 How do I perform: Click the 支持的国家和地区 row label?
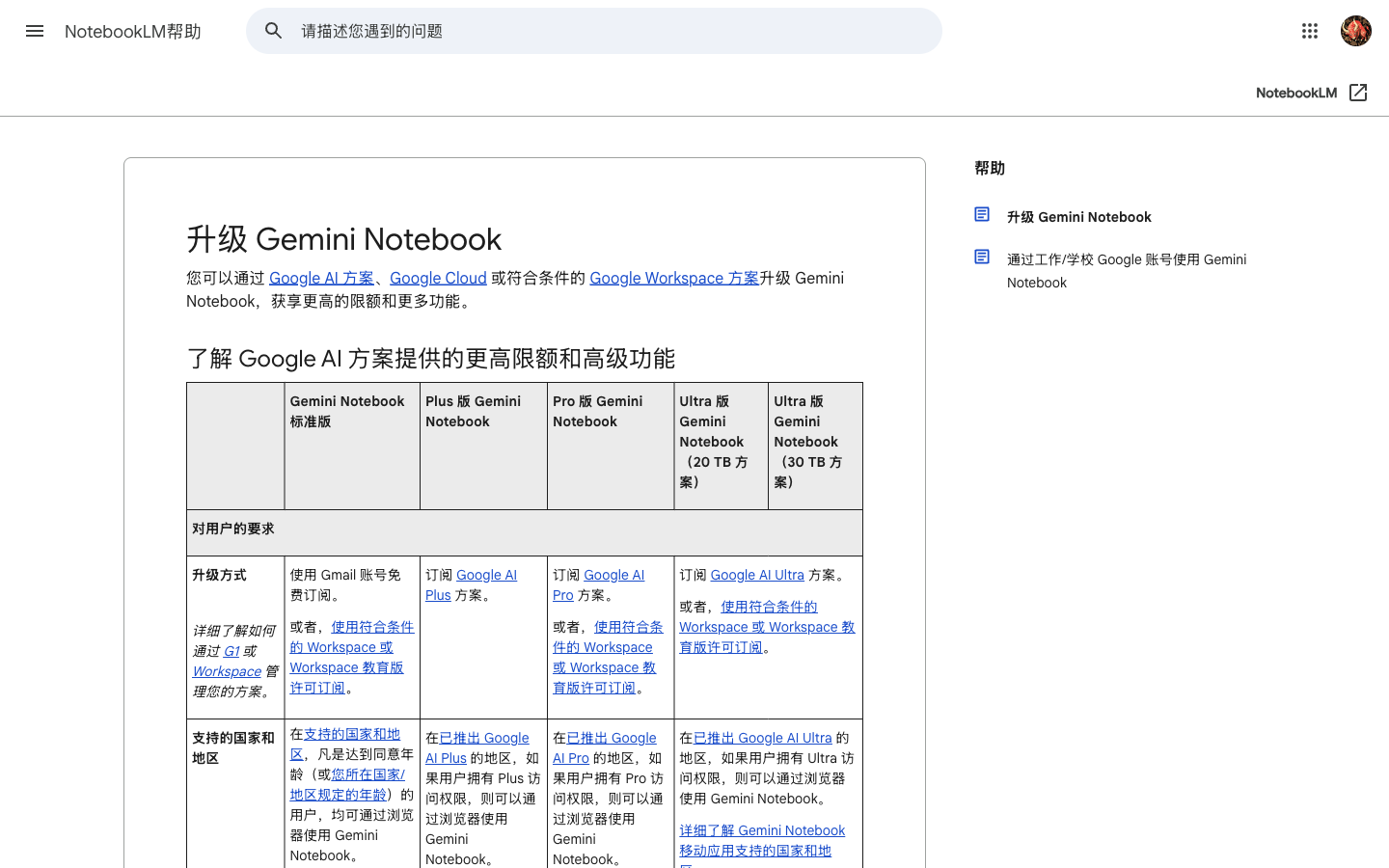(x=233, y=747)
